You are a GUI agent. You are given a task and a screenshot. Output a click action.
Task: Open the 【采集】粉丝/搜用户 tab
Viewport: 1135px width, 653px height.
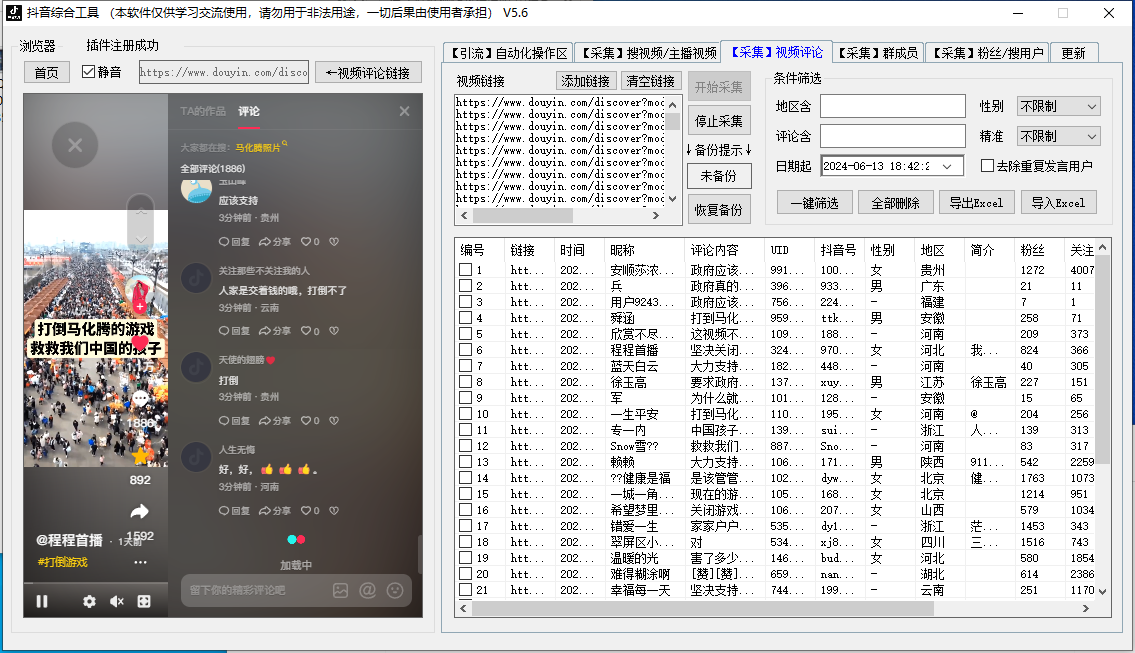988,53
